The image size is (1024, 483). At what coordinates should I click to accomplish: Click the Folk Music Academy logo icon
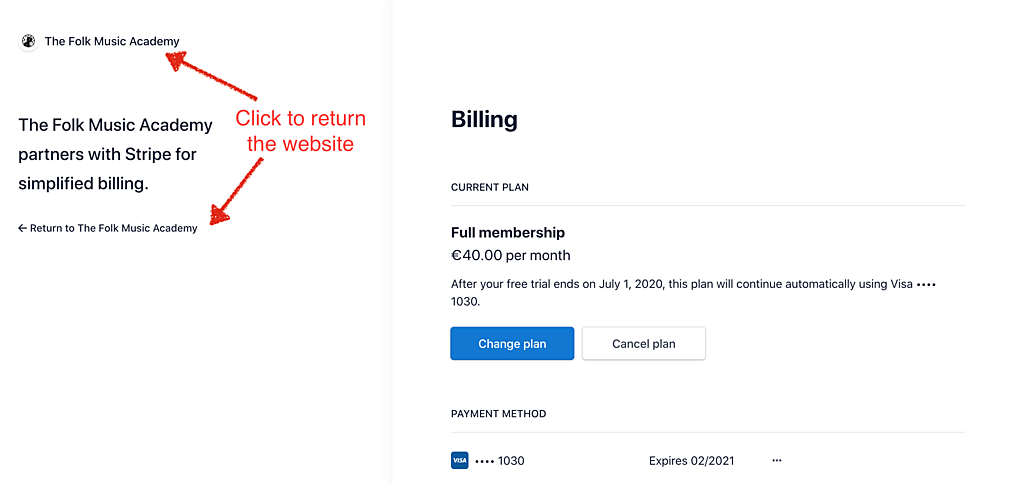(28, 41)
